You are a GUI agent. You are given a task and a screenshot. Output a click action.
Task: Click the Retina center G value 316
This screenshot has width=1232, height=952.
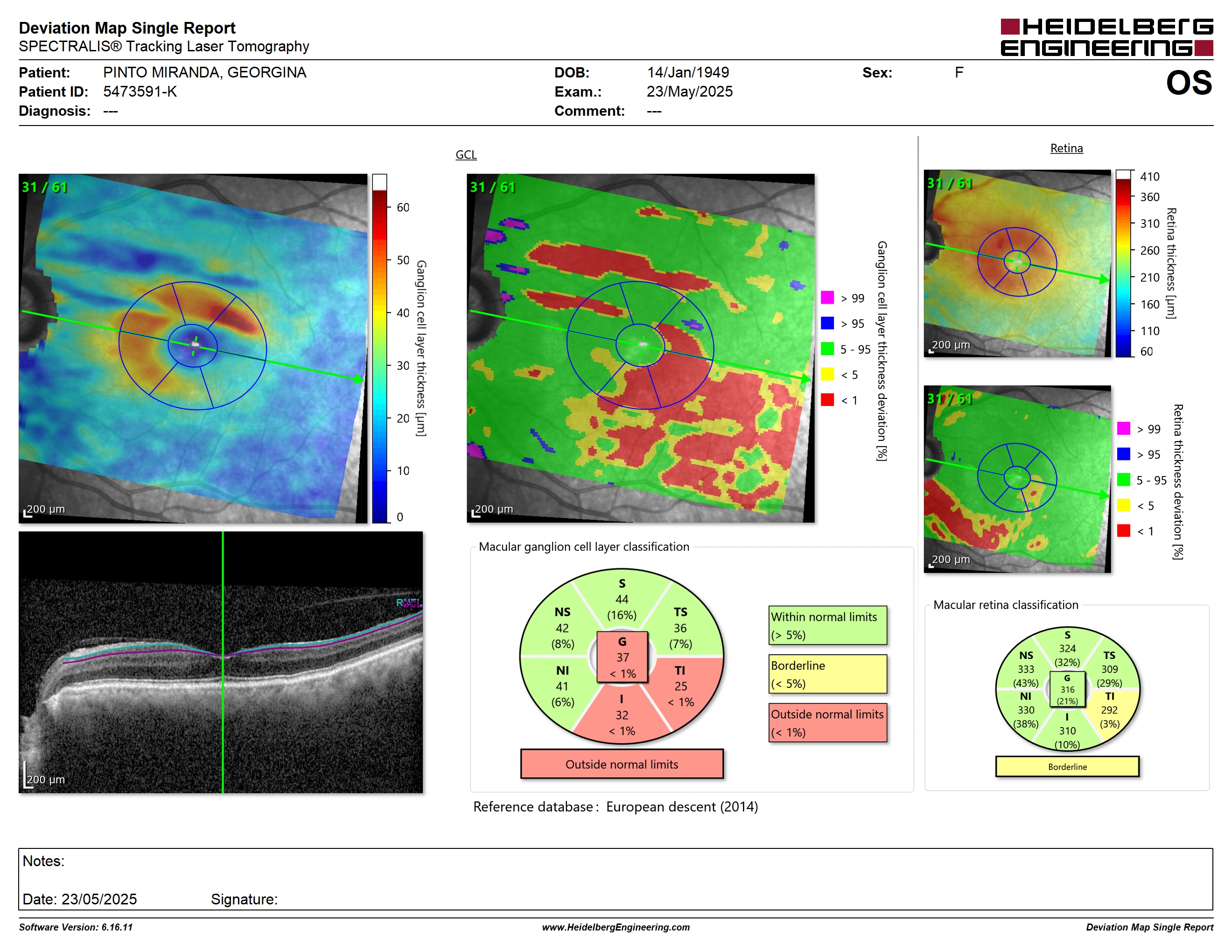click(1067, 689)
